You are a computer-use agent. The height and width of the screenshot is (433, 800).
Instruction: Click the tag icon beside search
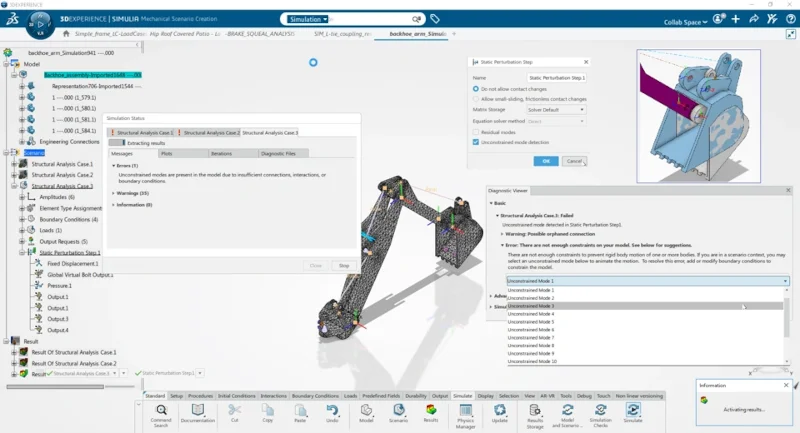(435, 19)
